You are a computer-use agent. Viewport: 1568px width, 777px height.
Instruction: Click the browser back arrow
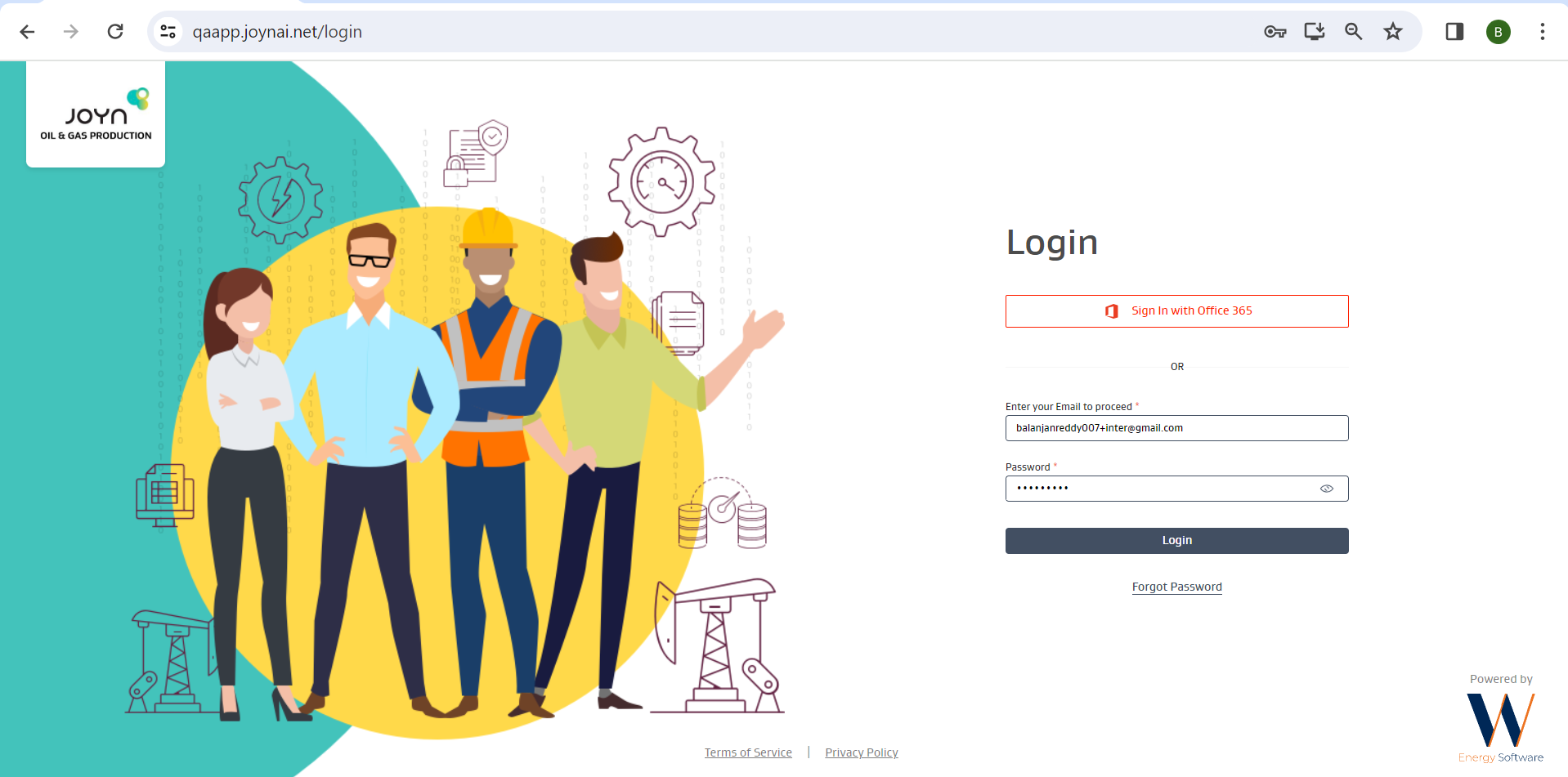(x=27, y=32)
